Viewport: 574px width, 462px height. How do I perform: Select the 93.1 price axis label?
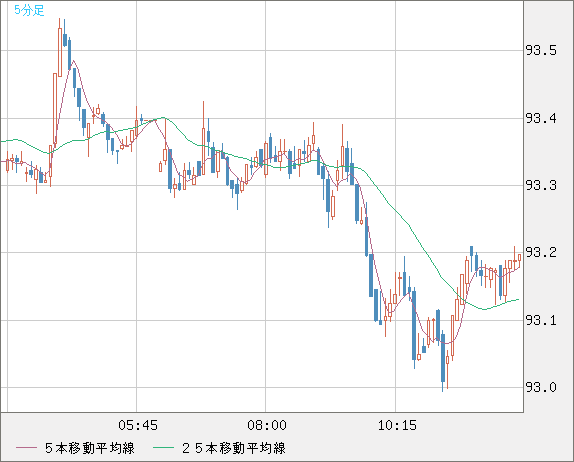click(x=541, y=320)
